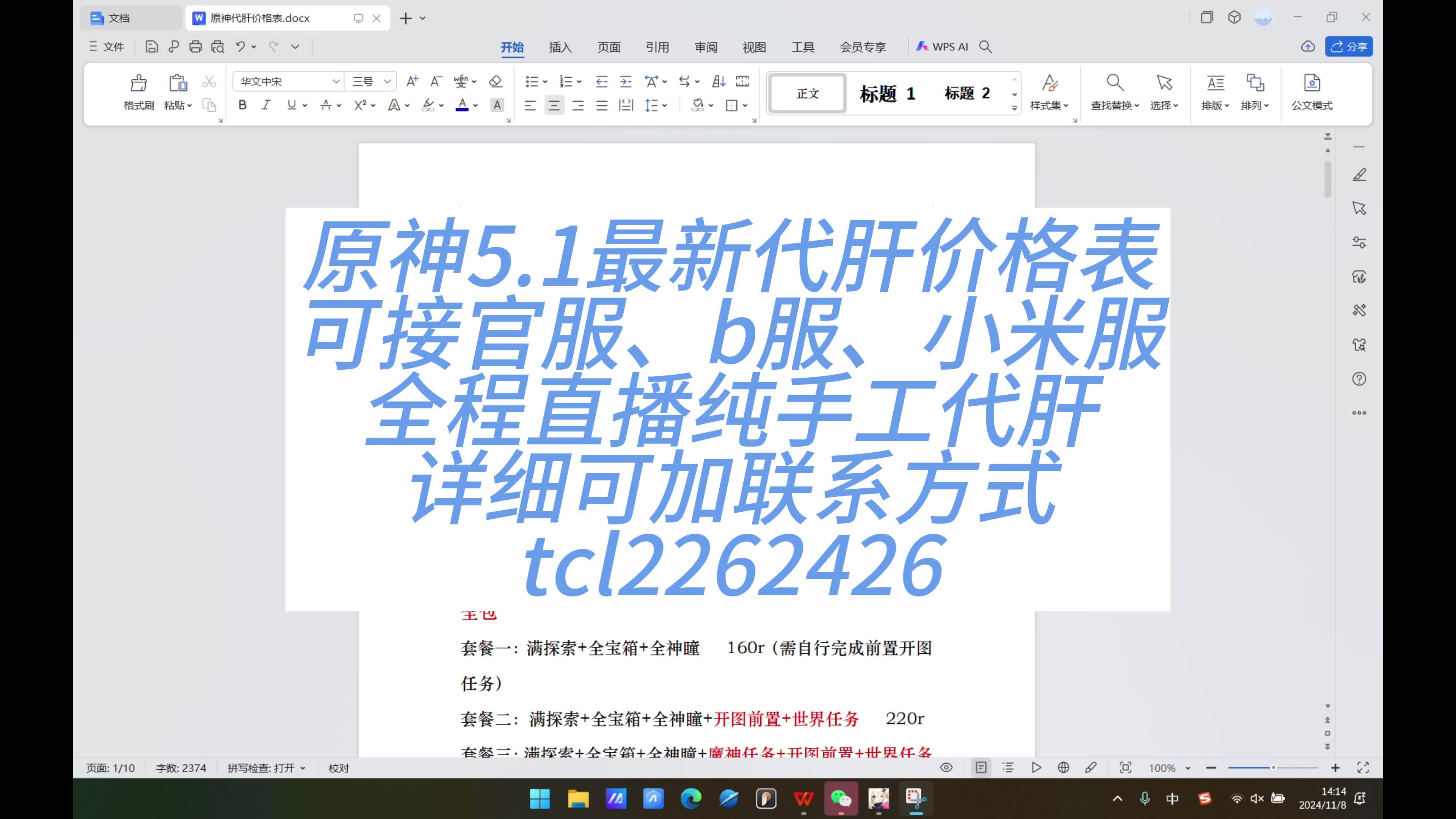Click the vertical scrollbar thumb
This screenshot has height=819, width=1456.
[1327, 179]
